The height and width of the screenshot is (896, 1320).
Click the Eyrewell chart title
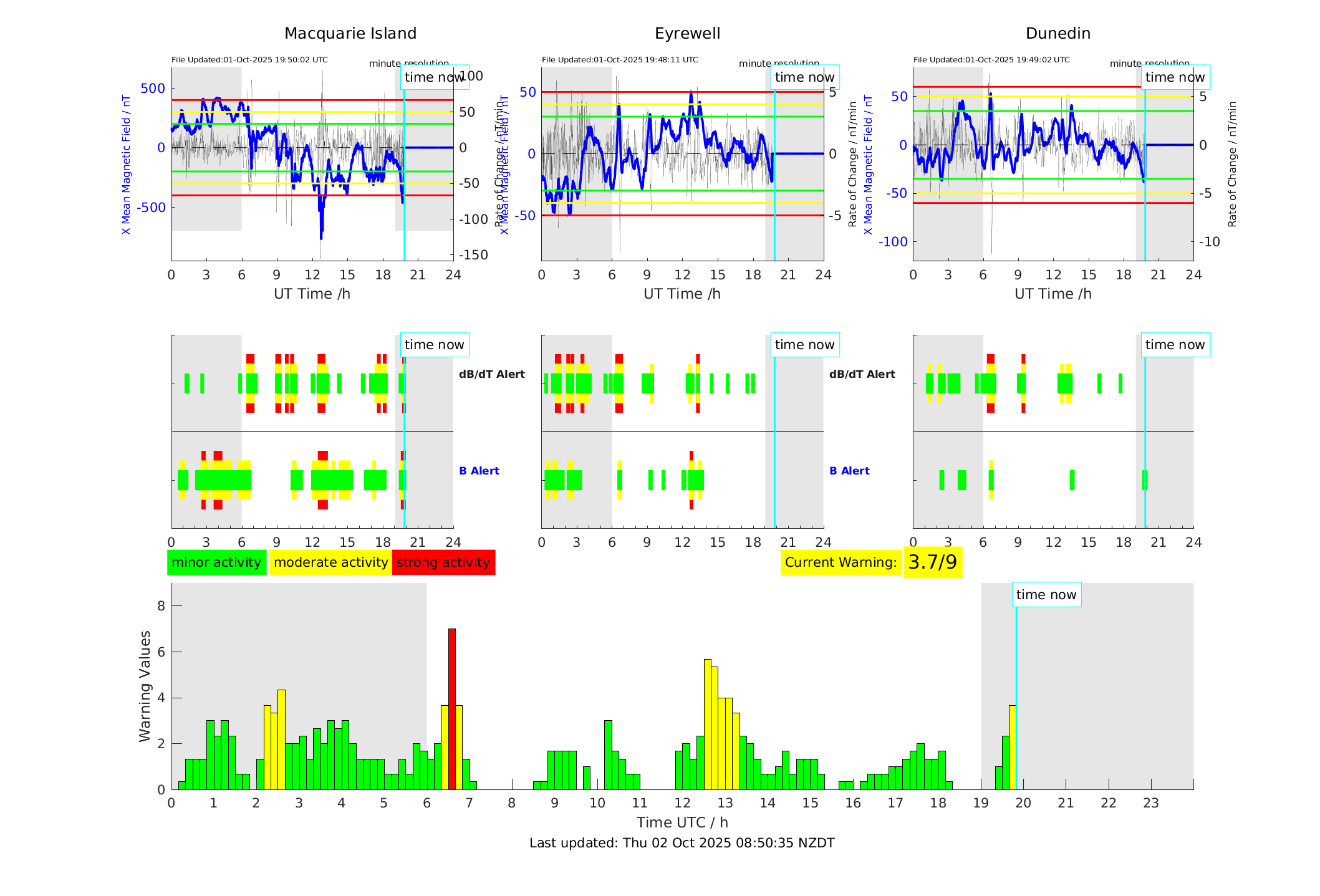point(687,34)
